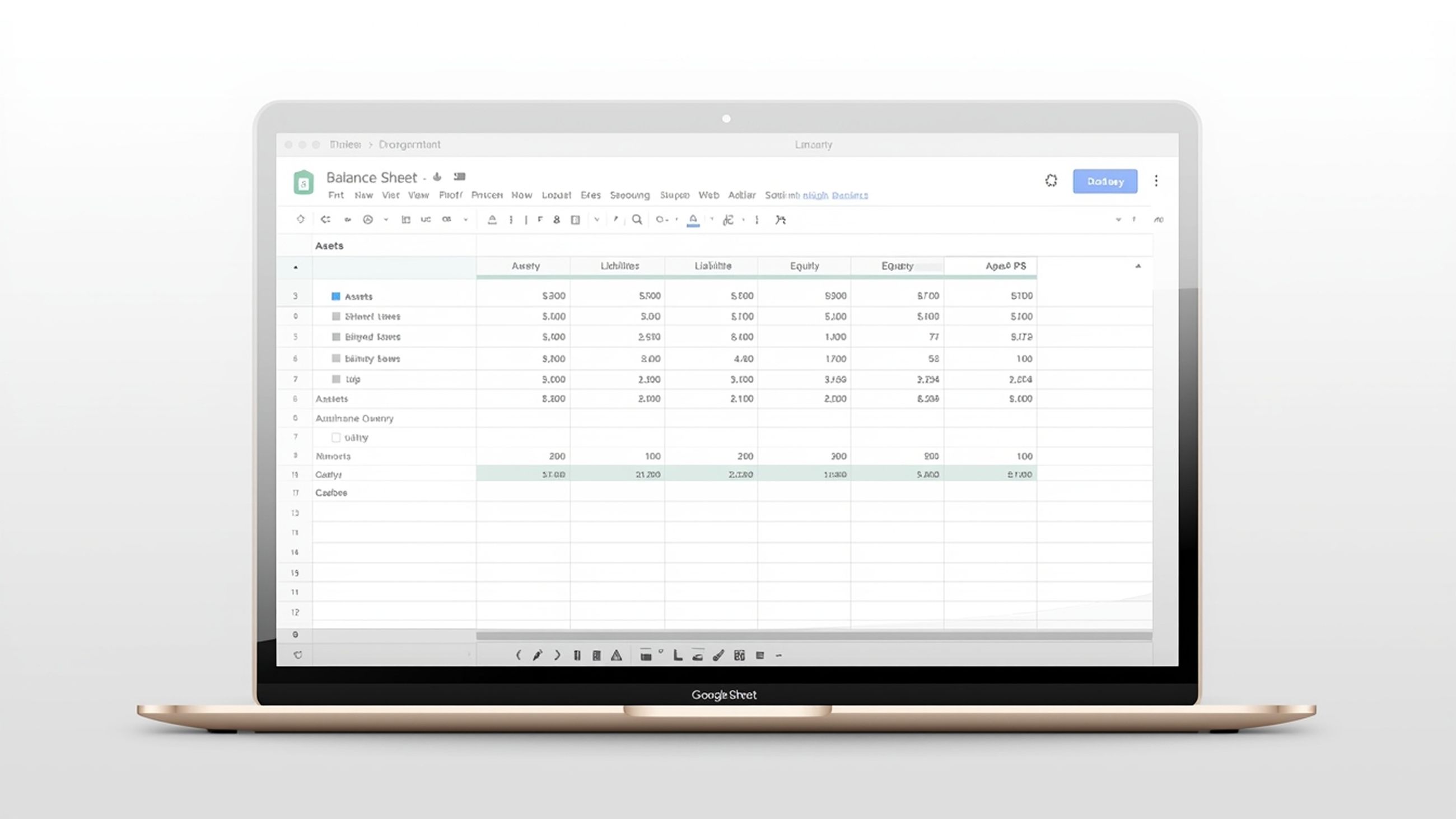Click the undo arrow in the toolbar

point(325,219)
